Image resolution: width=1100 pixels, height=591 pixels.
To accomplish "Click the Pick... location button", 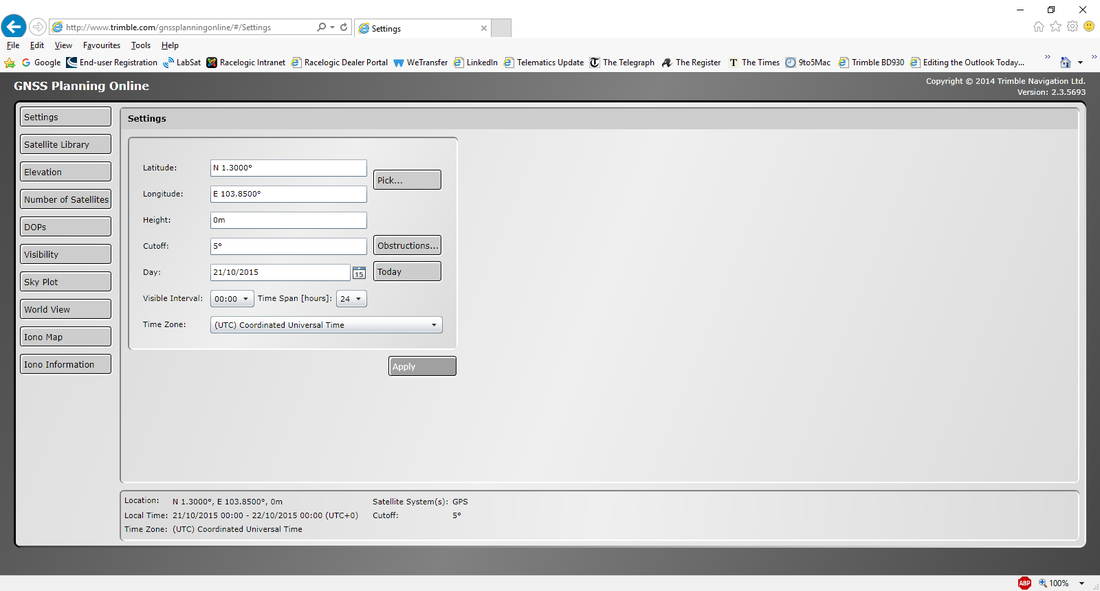I will 407,181.
